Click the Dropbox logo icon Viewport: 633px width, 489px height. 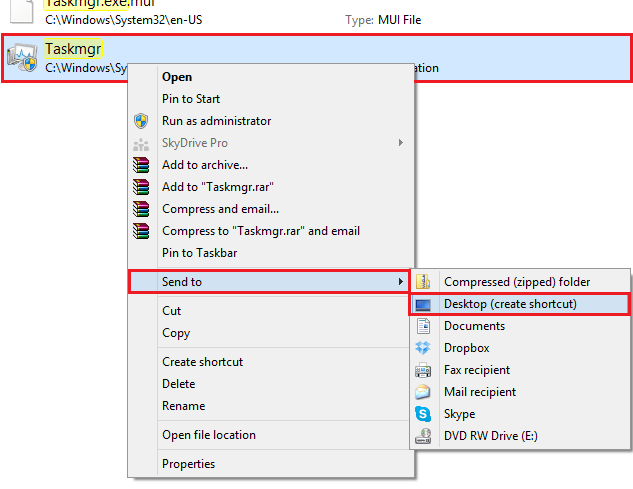[x=423, y=348]
